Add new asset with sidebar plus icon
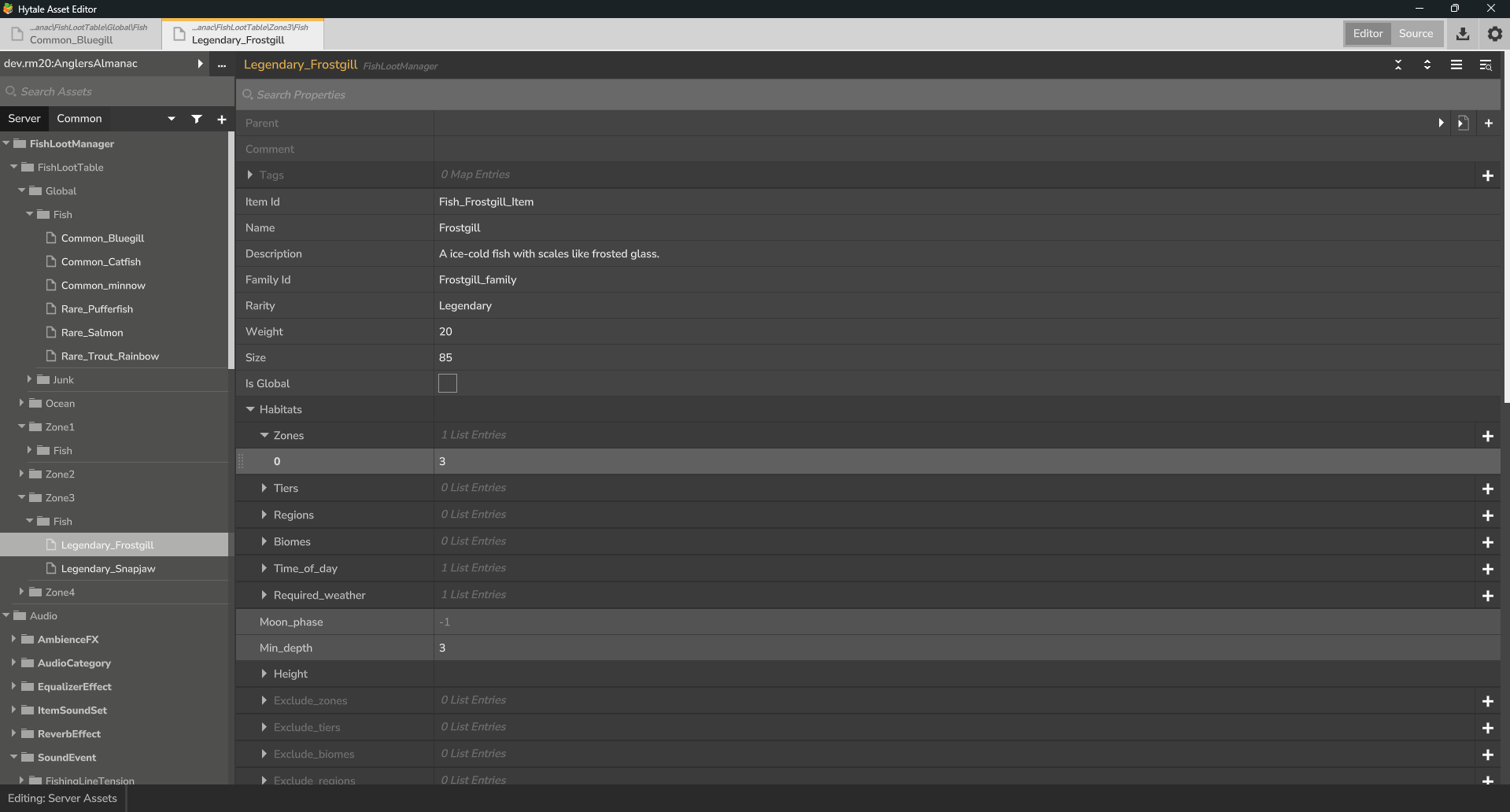The height and width of the screenshot is (812, 1510). coord(222,120)
